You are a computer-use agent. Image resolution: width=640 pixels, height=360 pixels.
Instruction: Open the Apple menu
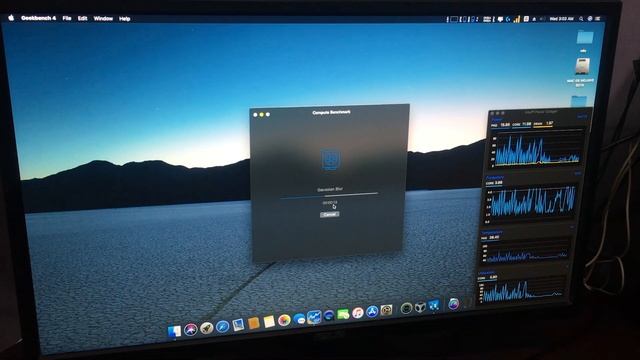(11, 18)
